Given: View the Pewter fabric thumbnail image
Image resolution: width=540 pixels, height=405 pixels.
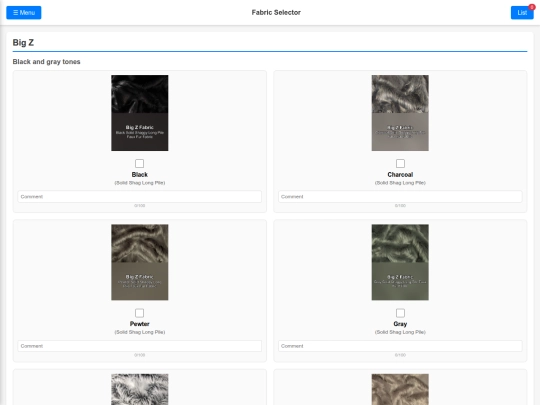Looking at the screenshot, I should tap(139, 262).
